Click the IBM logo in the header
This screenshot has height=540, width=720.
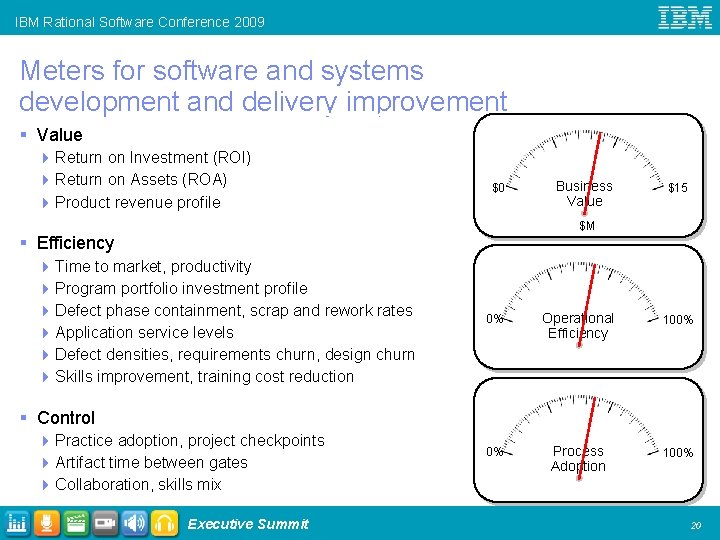(x=685, y=17)
